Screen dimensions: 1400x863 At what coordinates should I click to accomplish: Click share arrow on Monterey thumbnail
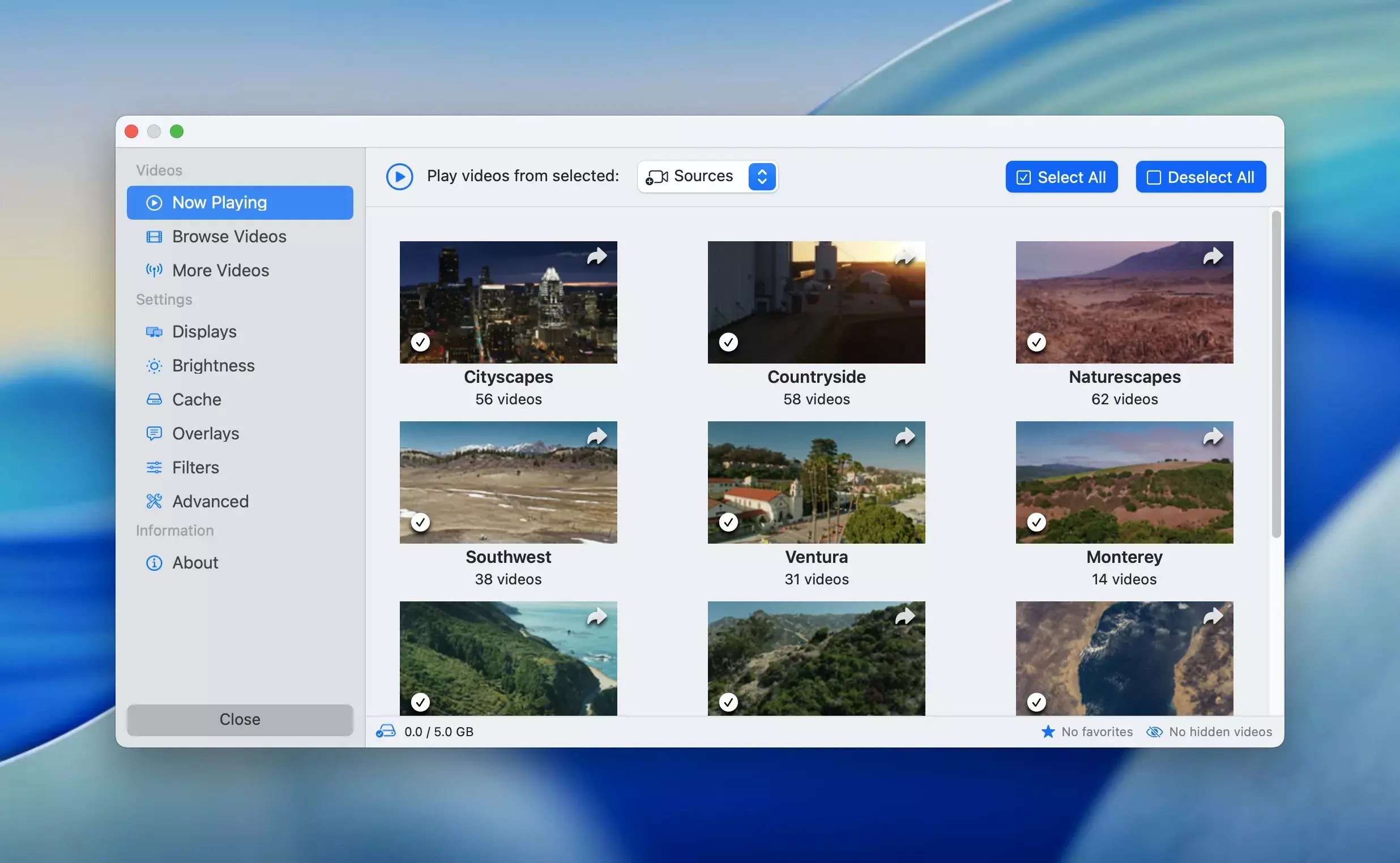click(x=1212, y=437)
